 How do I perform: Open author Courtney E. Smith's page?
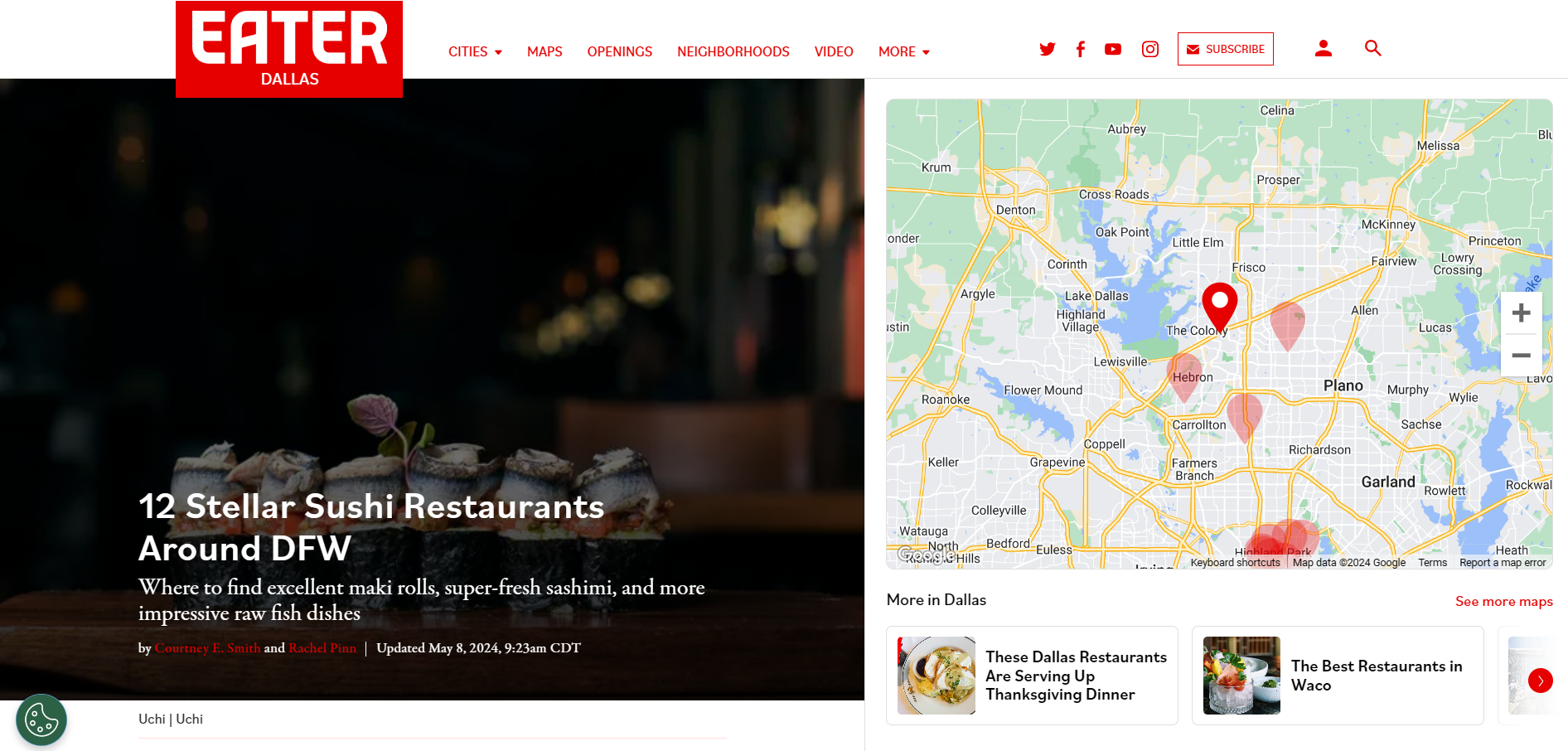(x=208, y=648)
